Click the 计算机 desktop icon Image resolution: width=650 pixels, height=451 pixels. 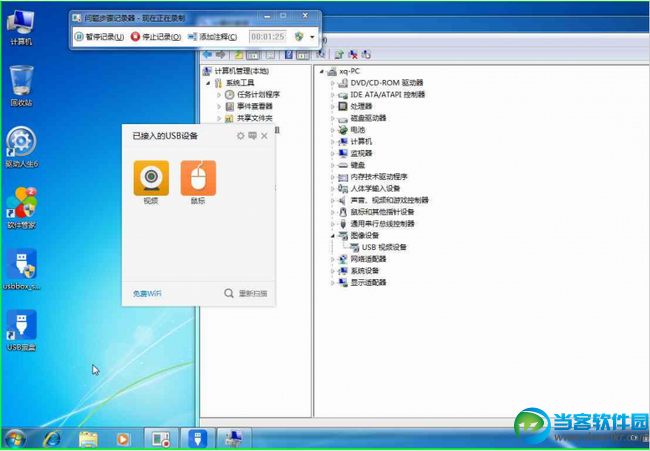click(21, 27)
